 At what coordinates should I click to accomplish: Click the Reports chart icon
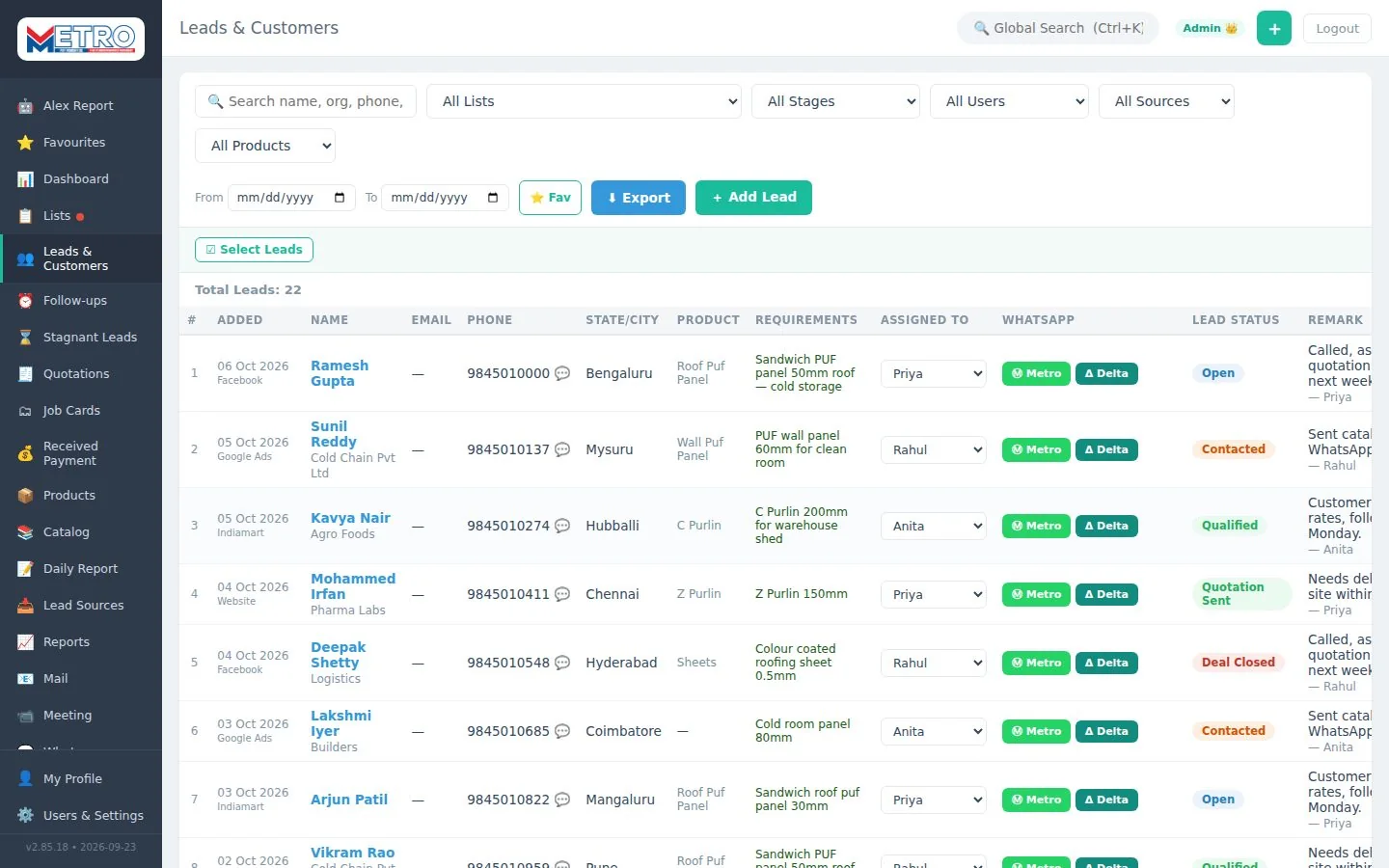(x=25, y=642)
